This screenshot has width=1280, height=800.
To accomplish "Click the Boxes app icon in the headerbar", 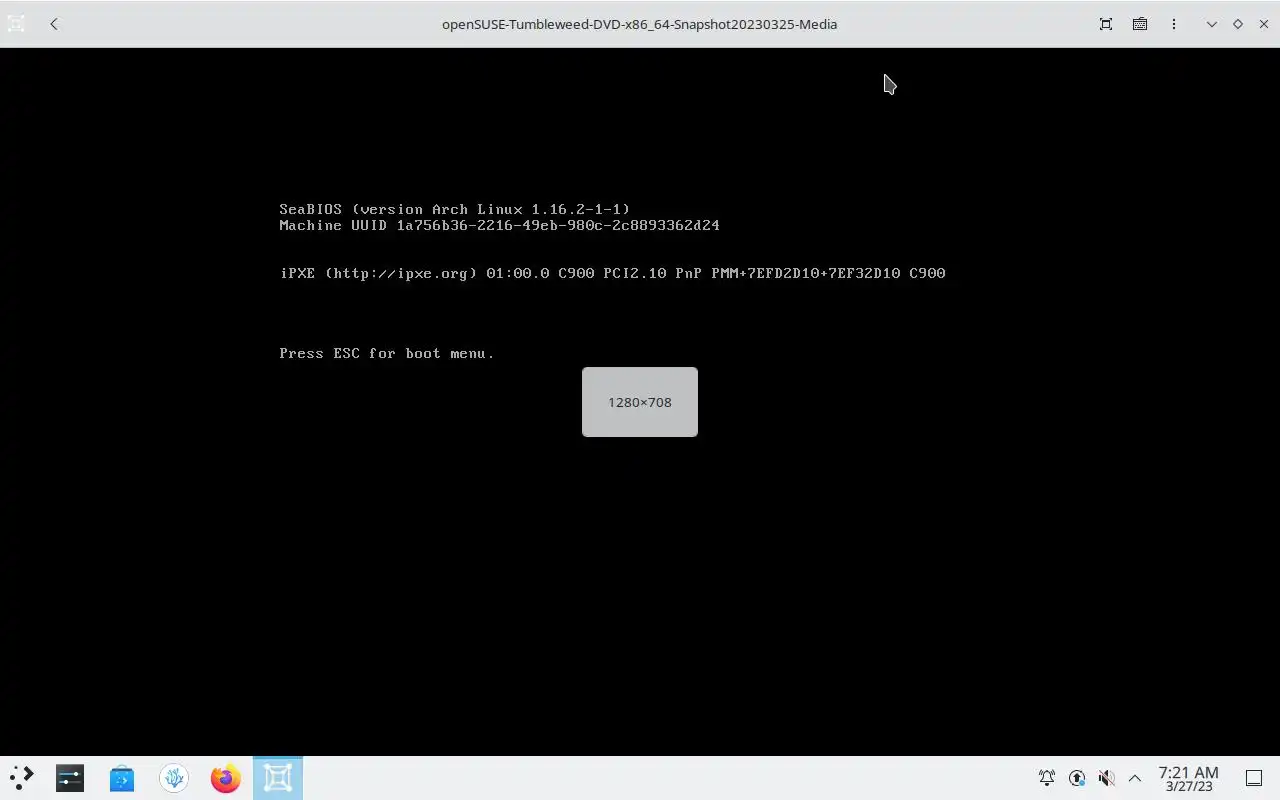I will (x=16, y=24).
